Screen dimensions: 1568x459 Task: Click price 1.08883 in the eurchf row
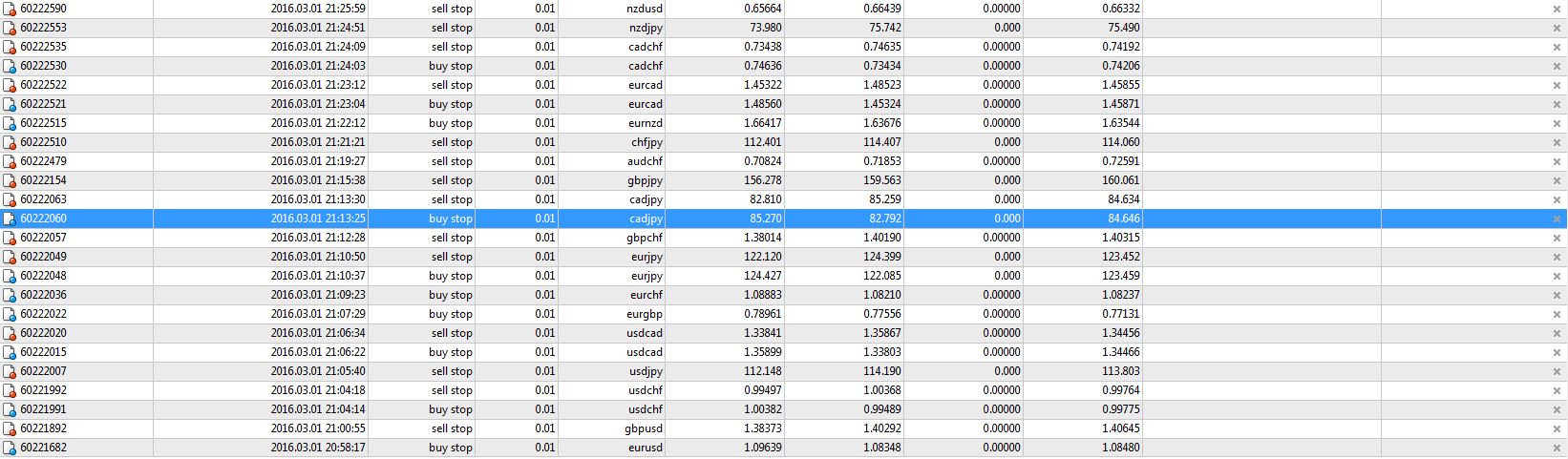click(x=762, y=295)
